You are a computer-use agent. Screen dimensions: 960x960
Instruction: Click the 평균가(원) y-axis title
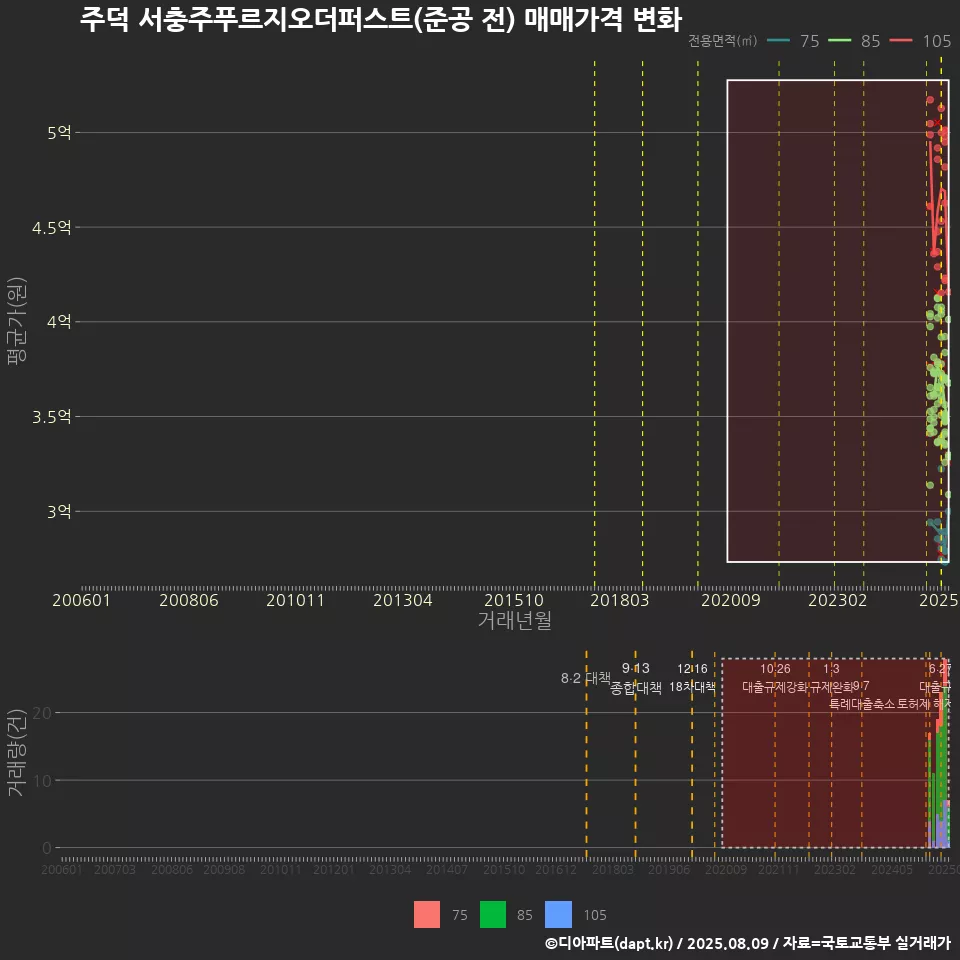[x=17, y=321]
